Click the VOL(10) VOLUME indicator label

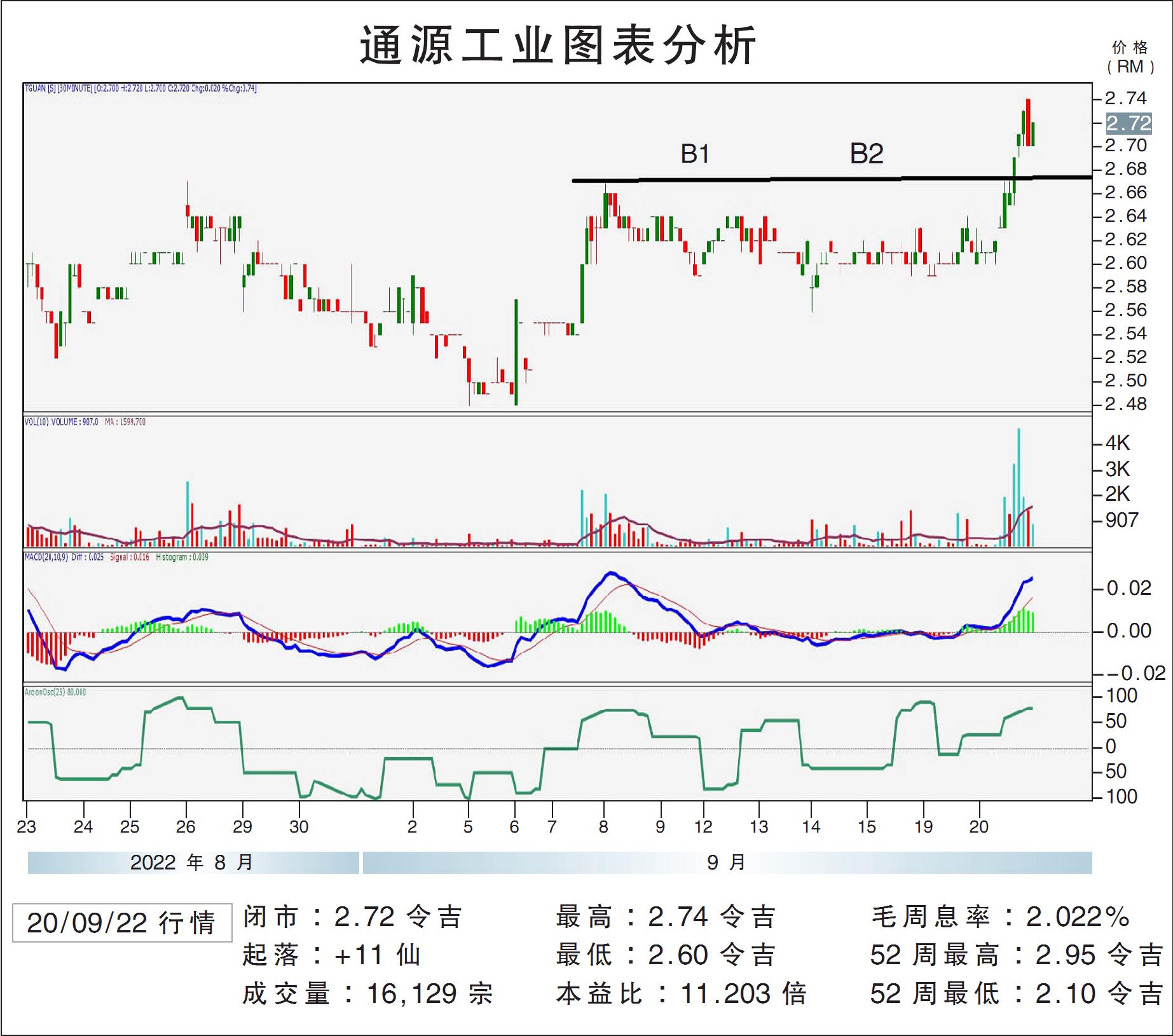pyautogui.click(x=85, y=421)
